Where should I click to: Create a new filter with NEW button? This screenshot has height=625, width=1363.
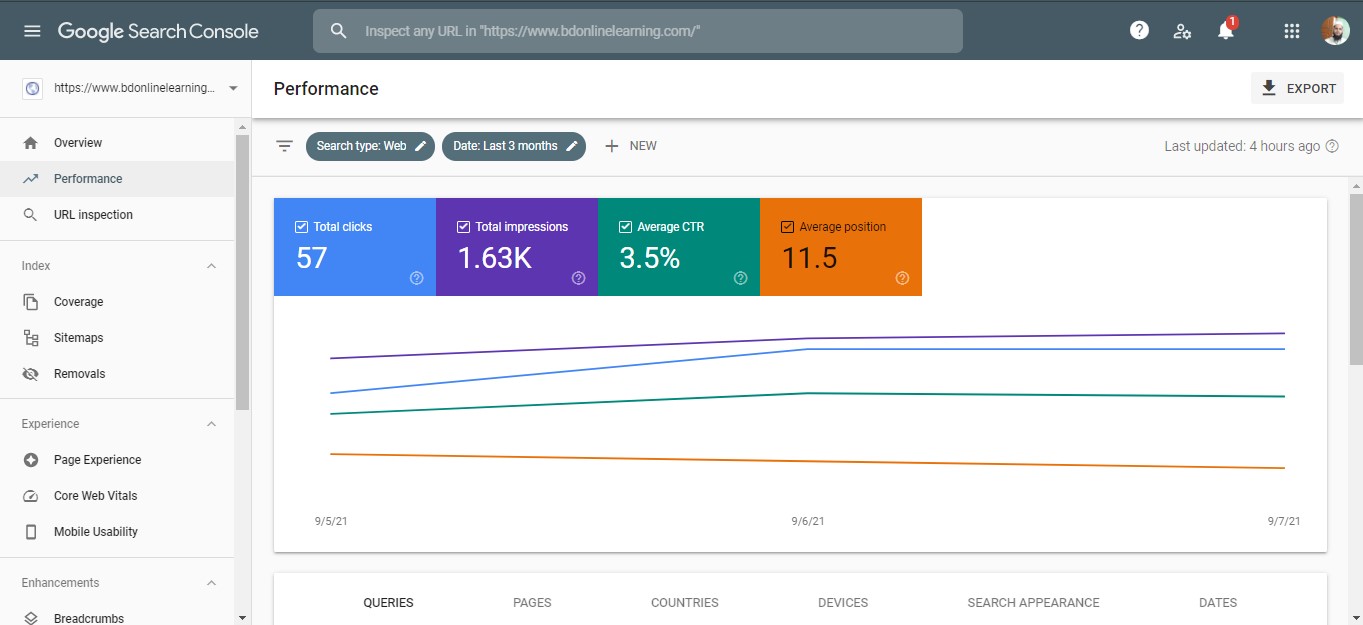tap(630, 145)
